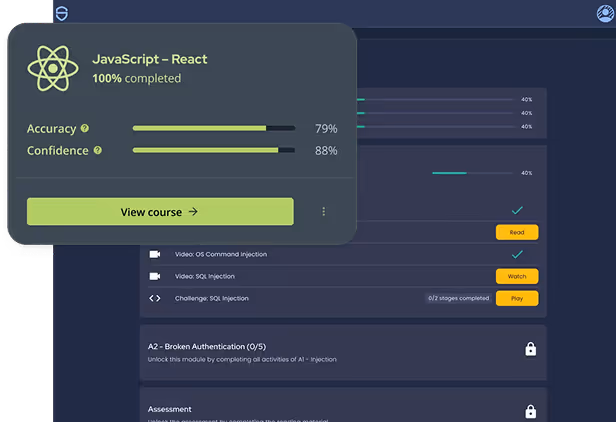Open the user profile avatar

click(x=605, y=14)
